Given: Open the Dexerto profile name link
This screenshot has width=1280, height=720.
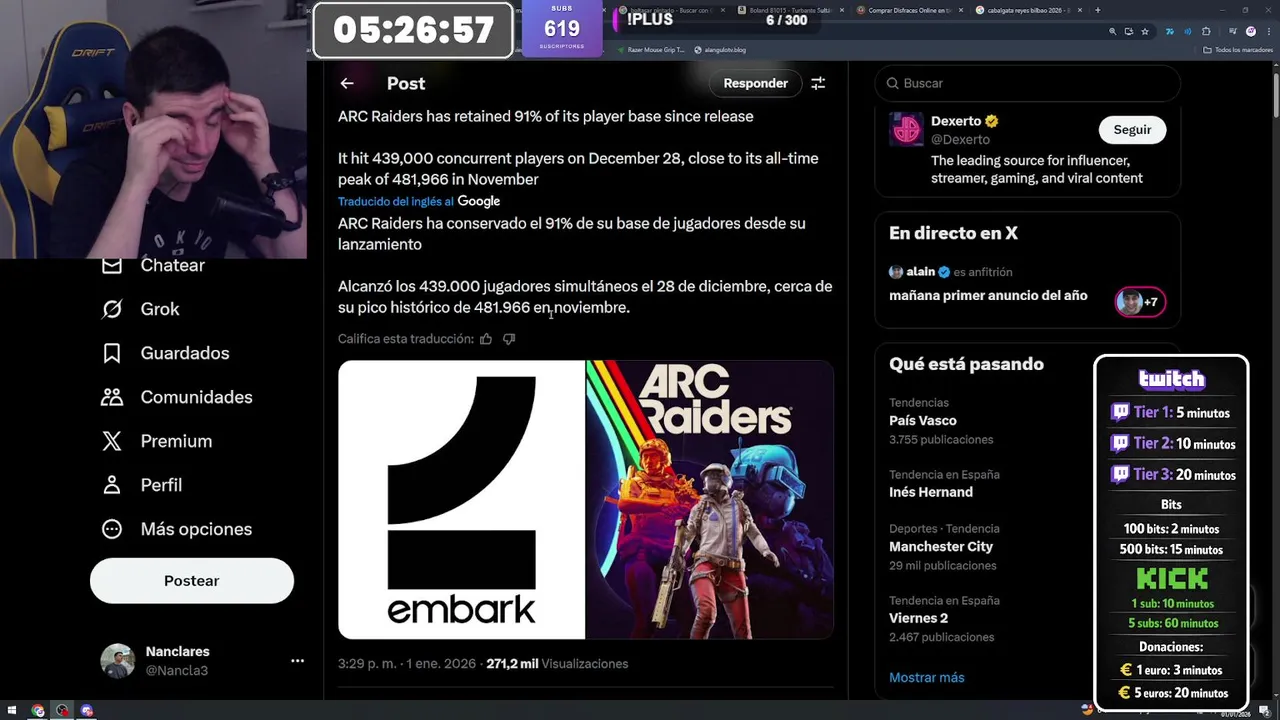Looking at the screenshot, I should pyautogui.click(x=956, y=121).
